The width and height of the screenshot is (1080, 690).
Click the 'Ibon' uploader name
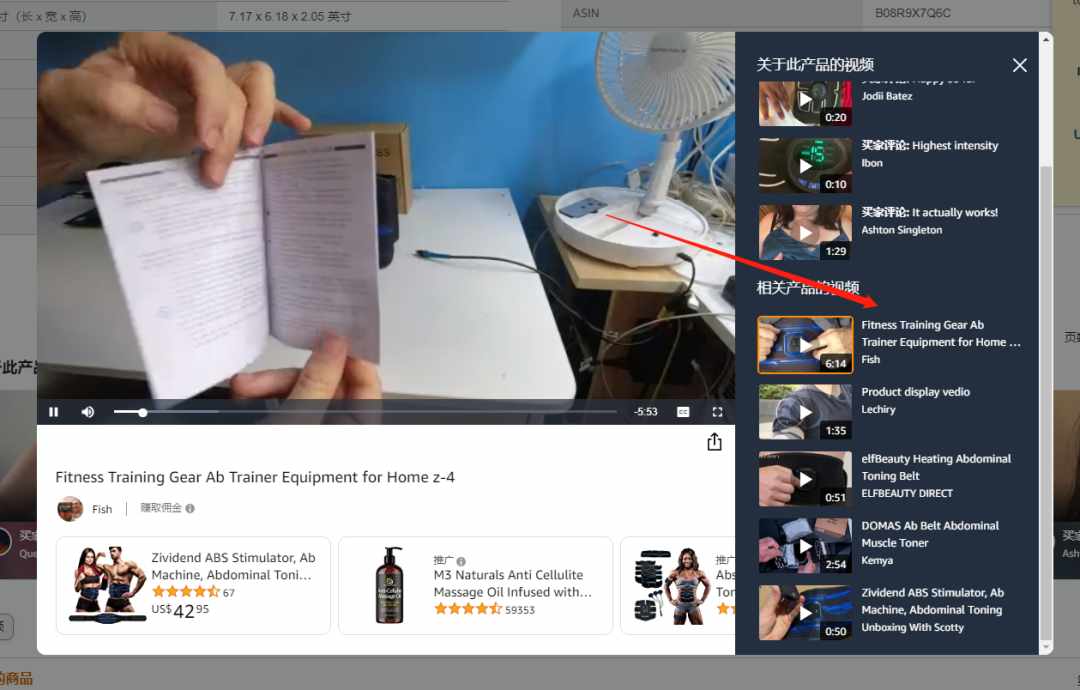coord(871,163)
